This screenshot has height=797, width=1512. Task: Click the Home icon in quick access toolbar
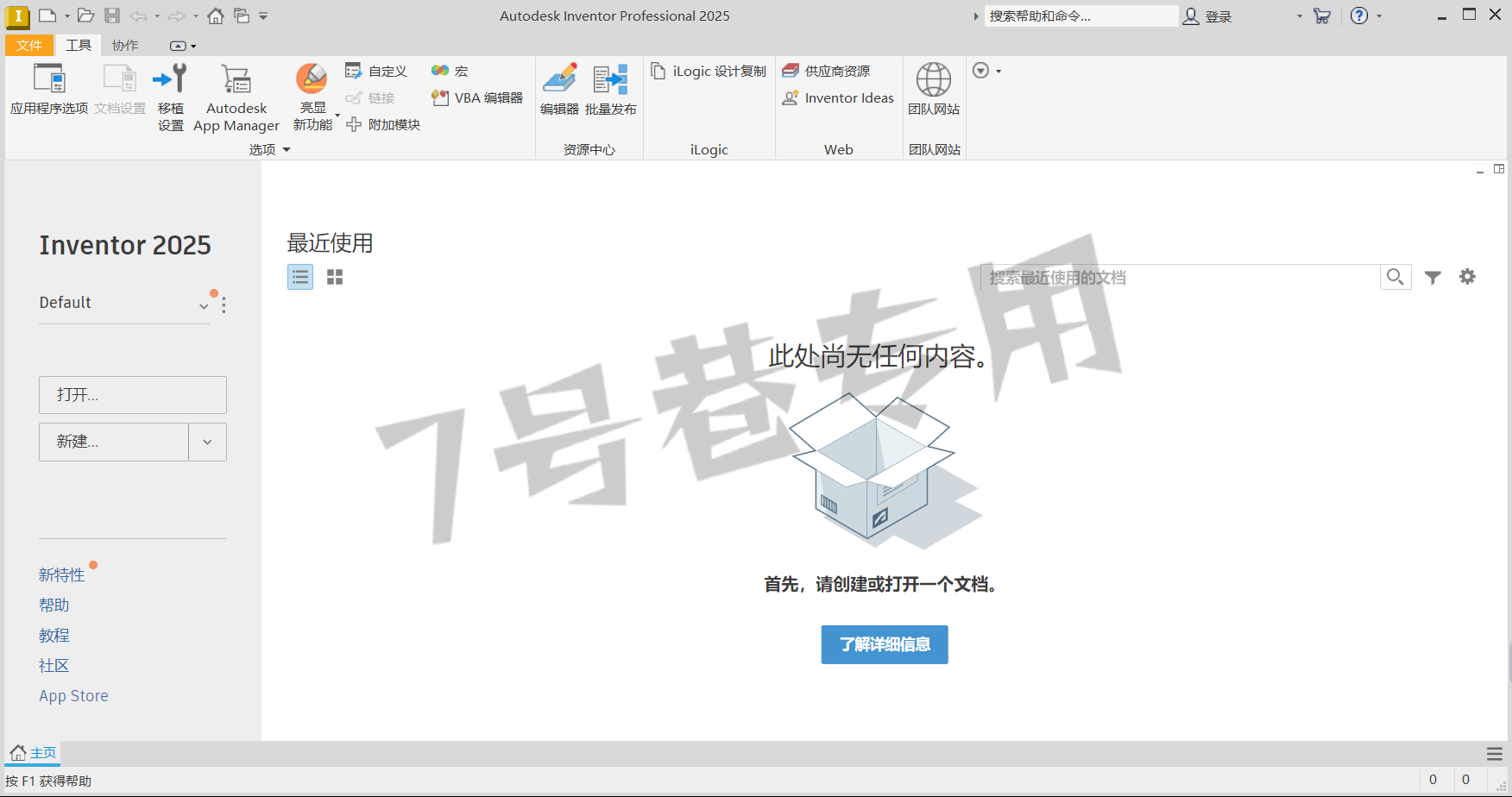(x=216, y=16)
